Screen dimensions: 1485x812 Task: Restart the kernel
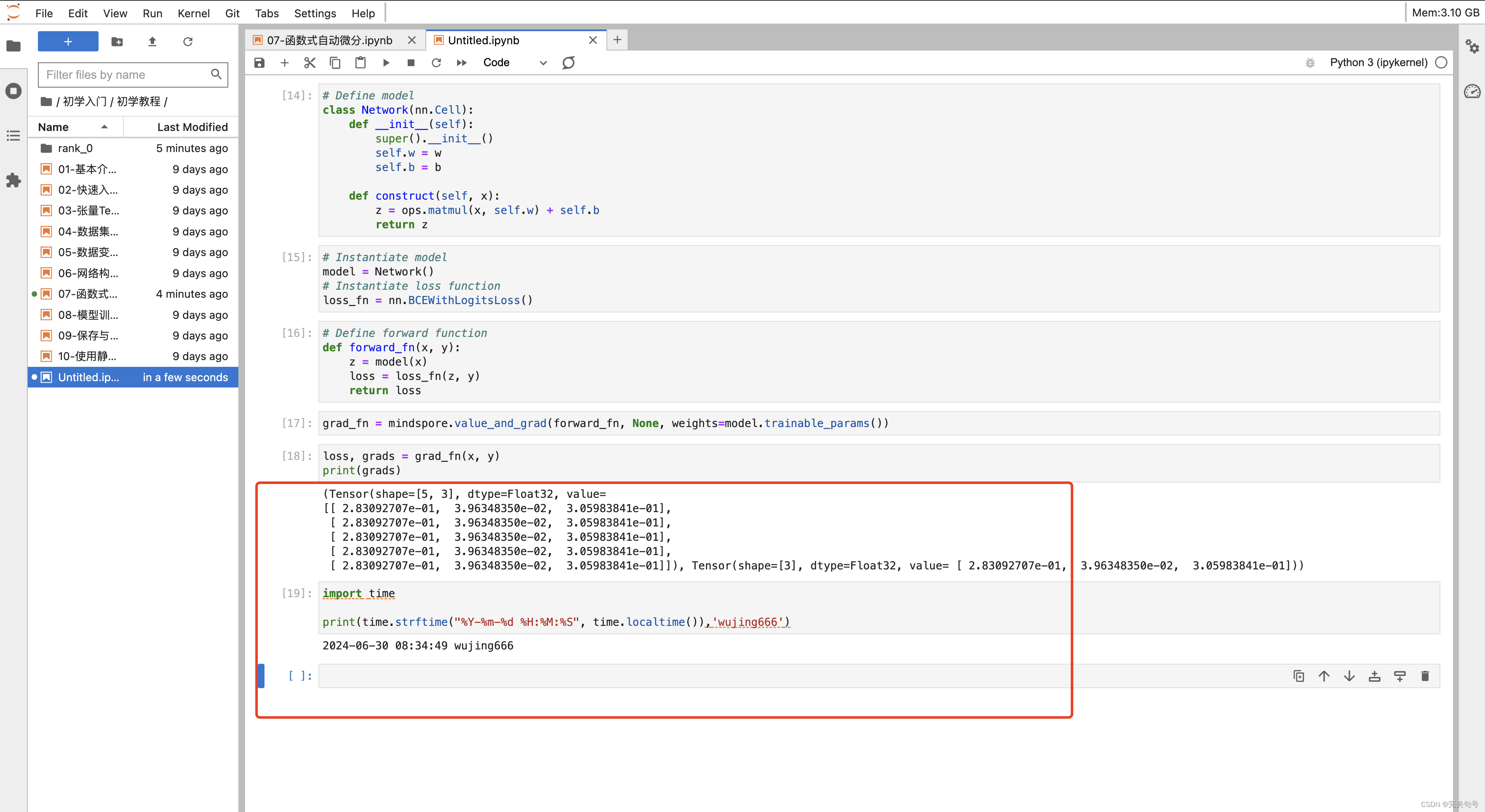(436, 63)
